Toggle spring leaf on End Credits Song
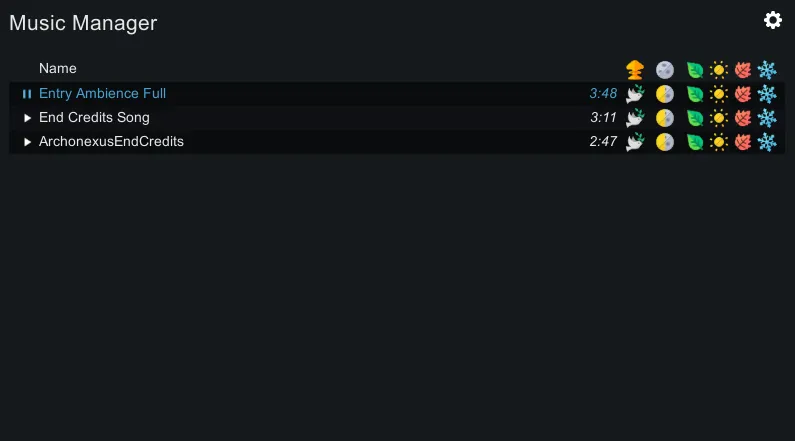Viewport: 795px width, 441px height. tap(695, 118)
